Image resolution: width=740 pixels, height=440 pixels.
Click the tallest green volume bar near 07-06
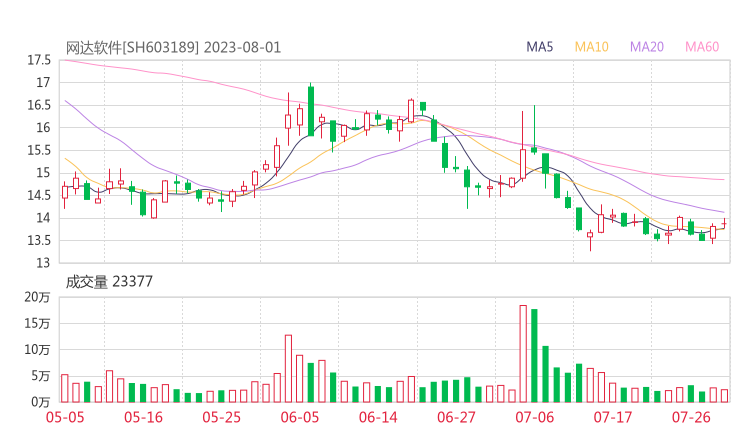coord(534,355)
